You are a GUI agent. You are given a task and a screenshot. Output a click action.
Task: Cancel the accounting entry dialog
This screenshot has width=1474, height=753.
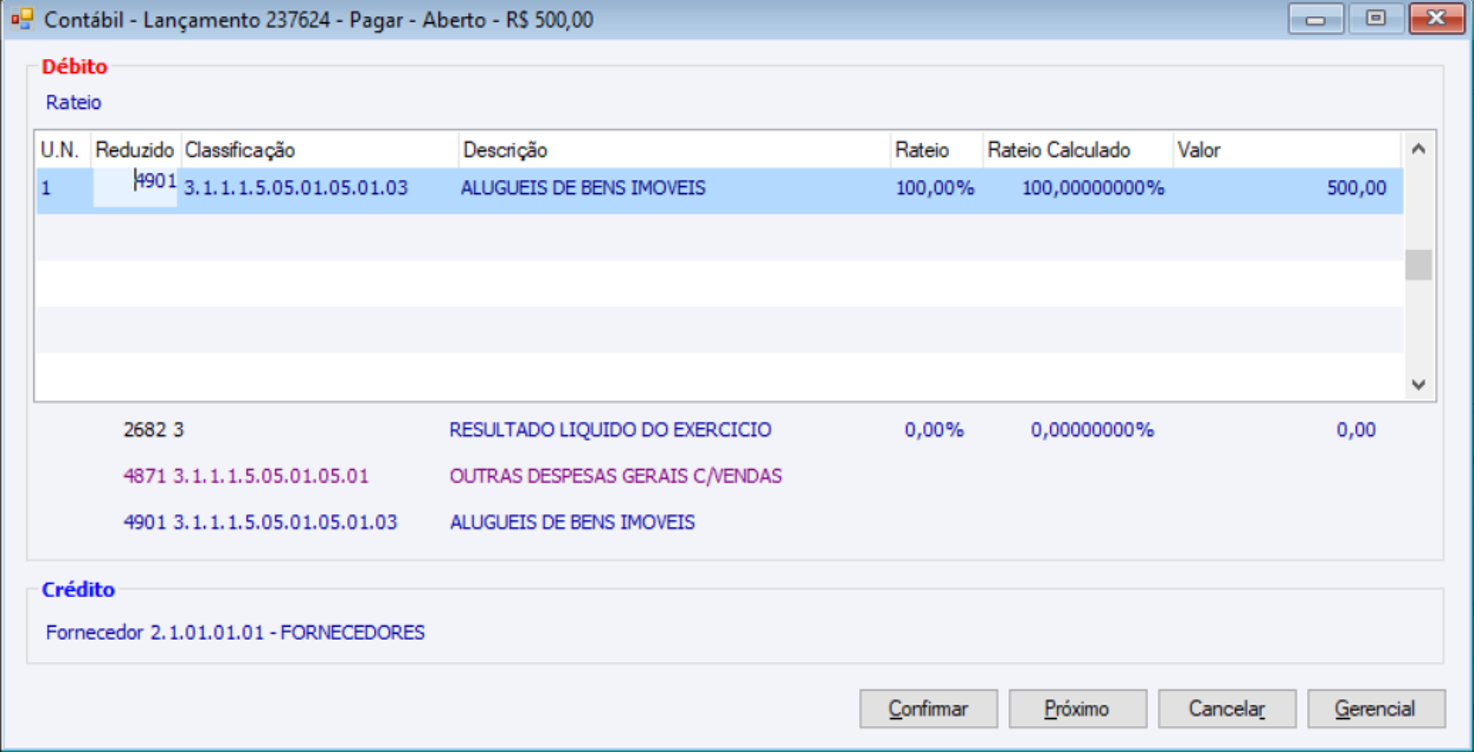point(1227,709)
